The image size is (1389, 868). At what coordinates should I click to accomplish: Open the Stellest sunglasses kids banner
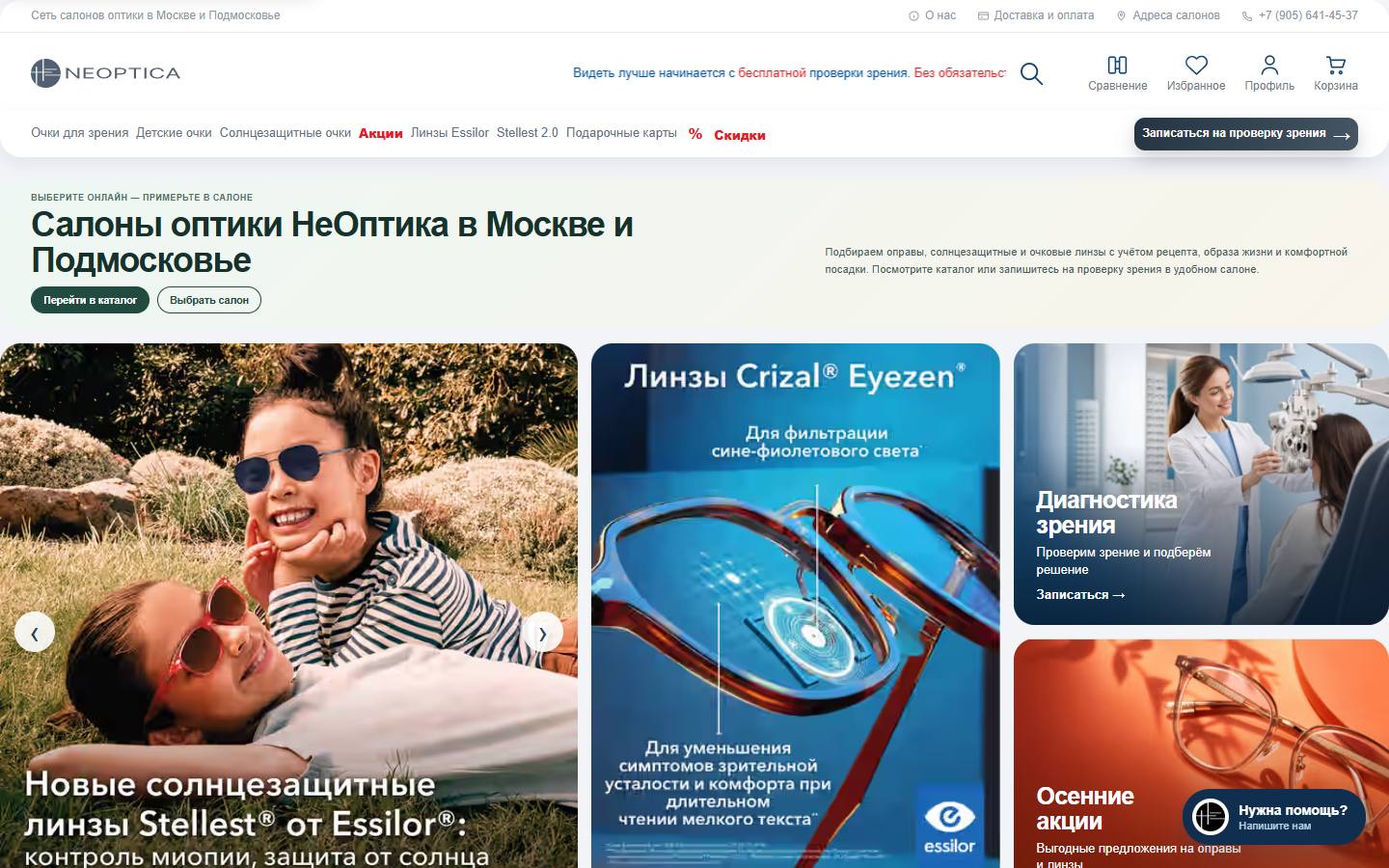(288, 606)
